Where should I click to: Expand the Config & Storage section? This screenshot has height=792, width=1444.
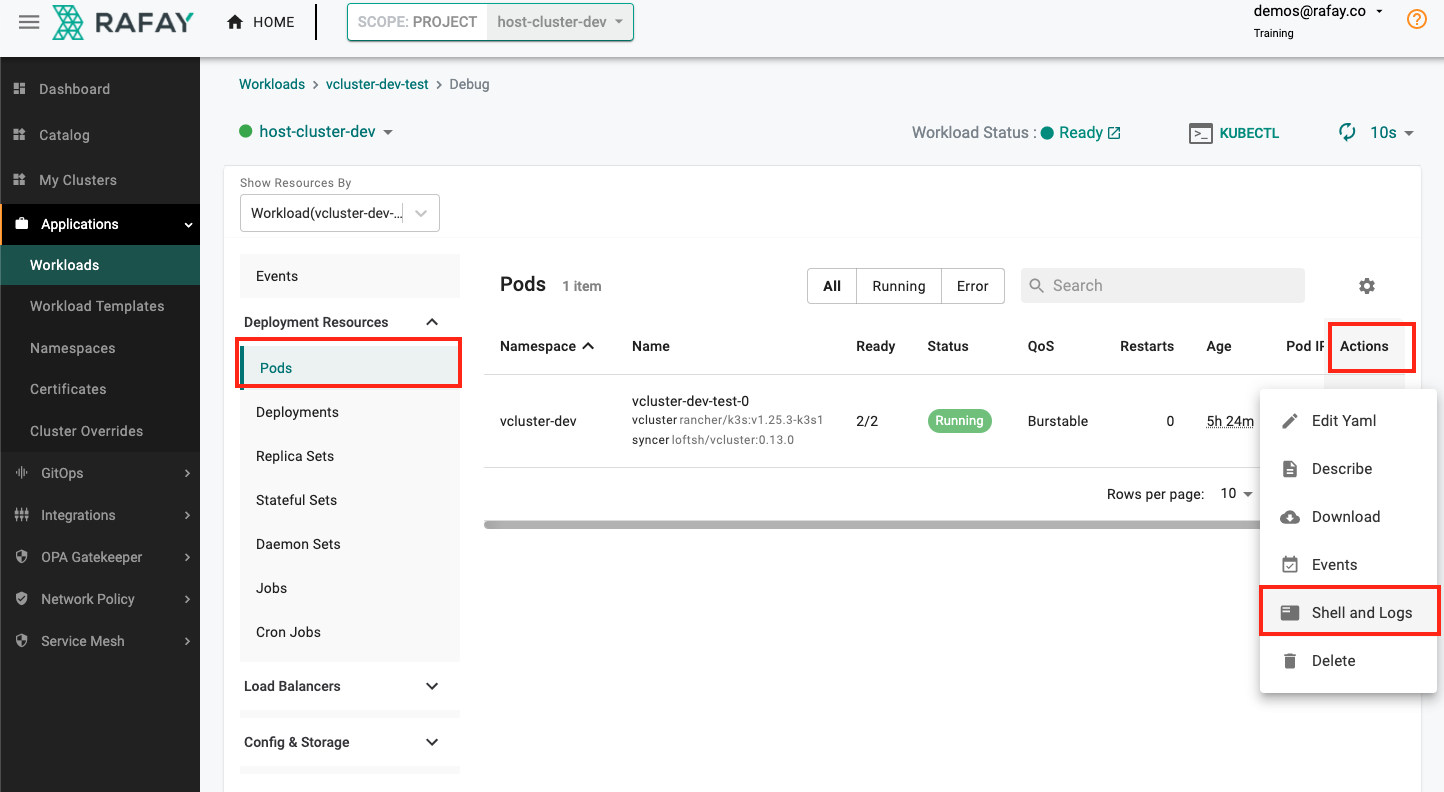pyautogui.click(x=432, y=742)
